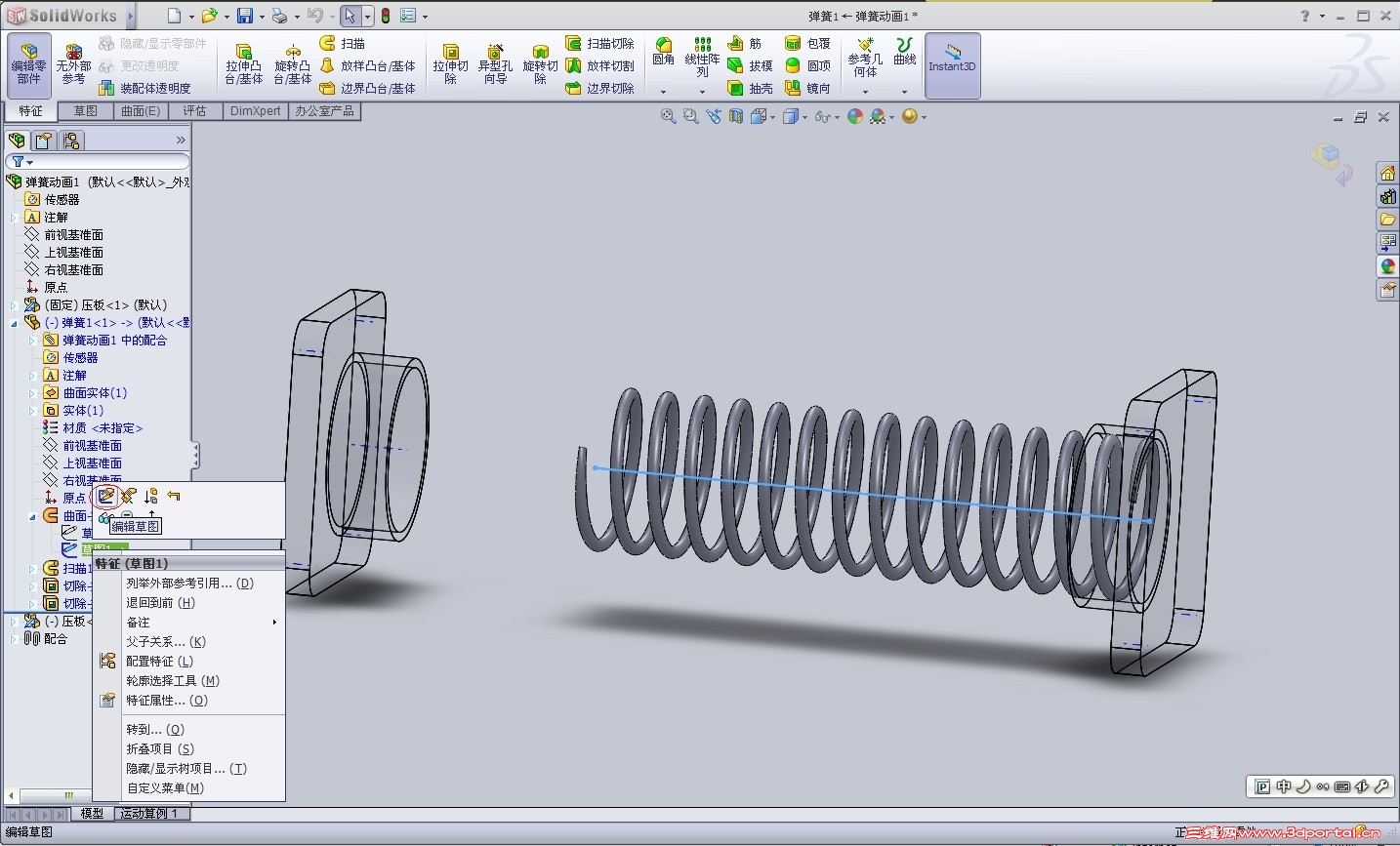The image size is (1400, 846).
Task: Open File Explorer folder icon in task pane
Action: coord(1387,220)
